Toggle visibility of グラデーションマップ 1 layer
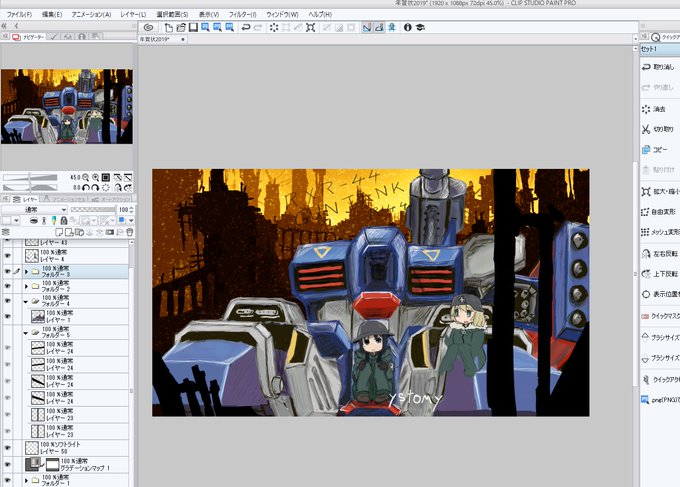Screen dimensions: 680x487 7,464
